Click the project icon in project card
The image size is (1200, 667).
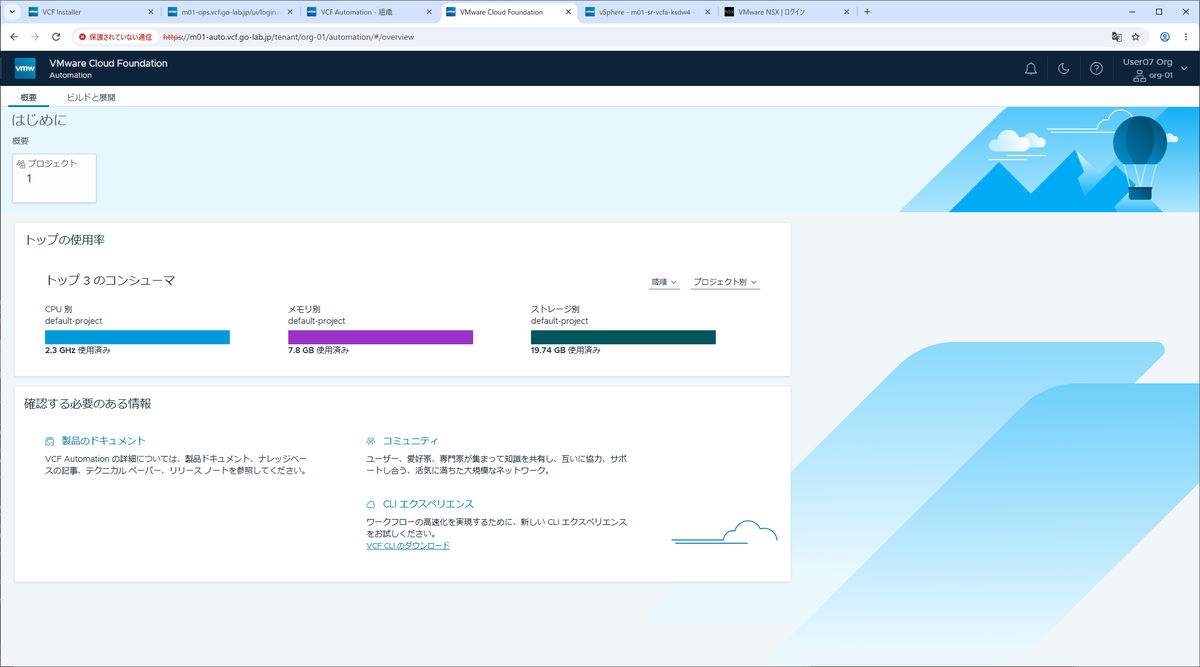pos(21,163)
